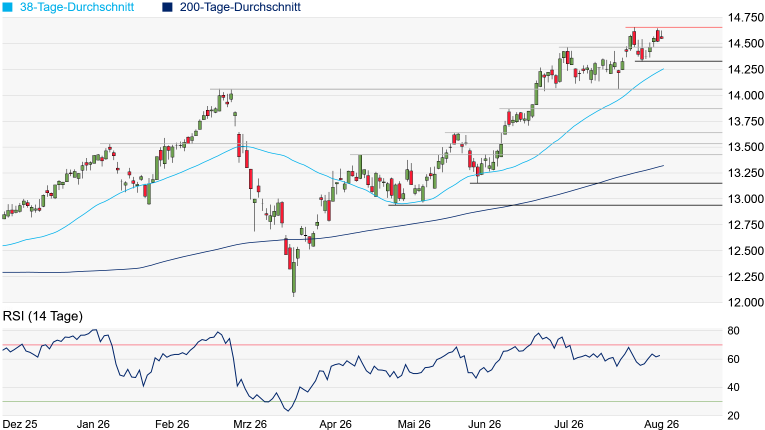The image size is (765, 430).
Task: Click the 13.000 price axis label
Action: (745, 199)
